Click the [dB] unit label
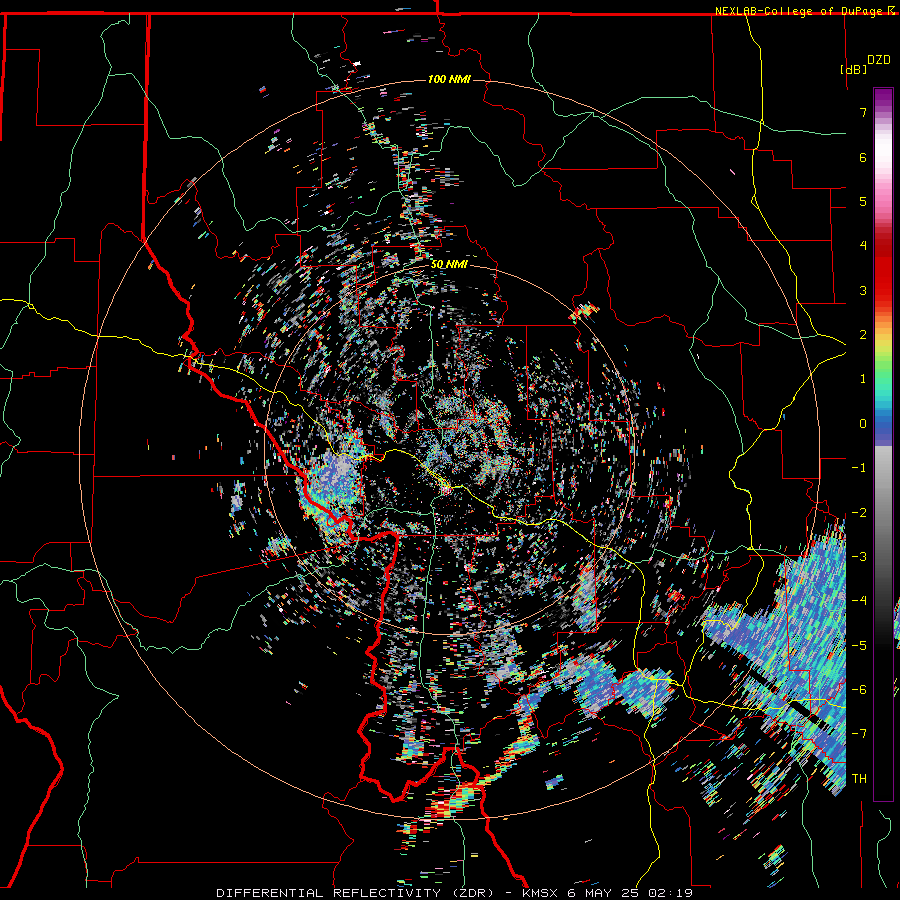The width and height of the screenshot is (900, 900). coord(853,69)
